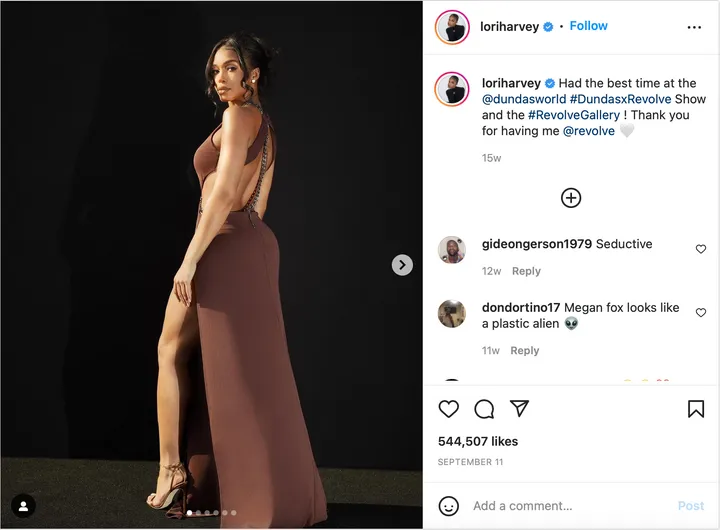The height and width of the screenshot is (530, 720).
Task: Click in the Add a comment field
Action: [x=565, y=506]
